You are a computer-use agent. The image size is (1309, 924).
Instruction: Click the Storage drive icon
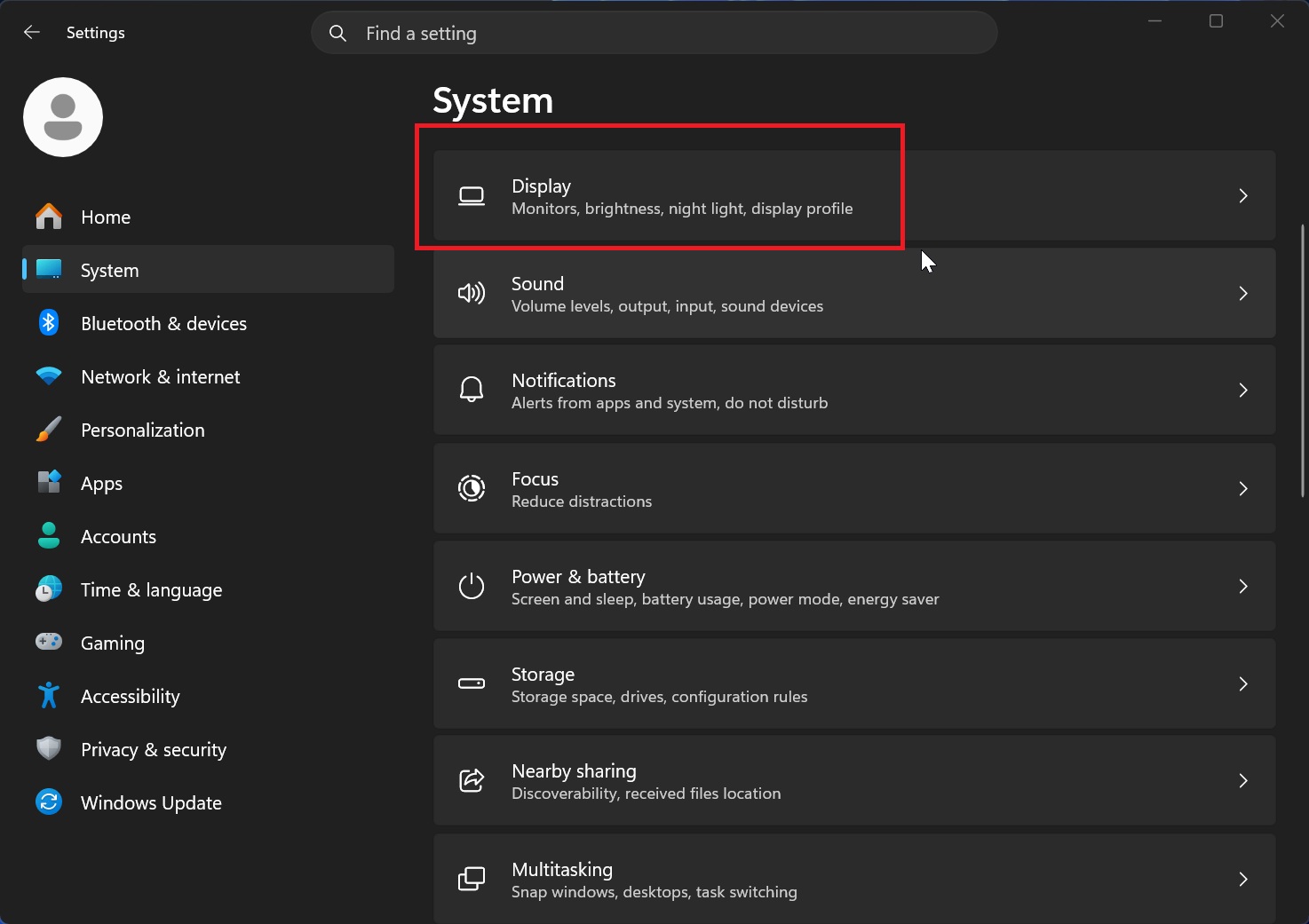[472, 683]
